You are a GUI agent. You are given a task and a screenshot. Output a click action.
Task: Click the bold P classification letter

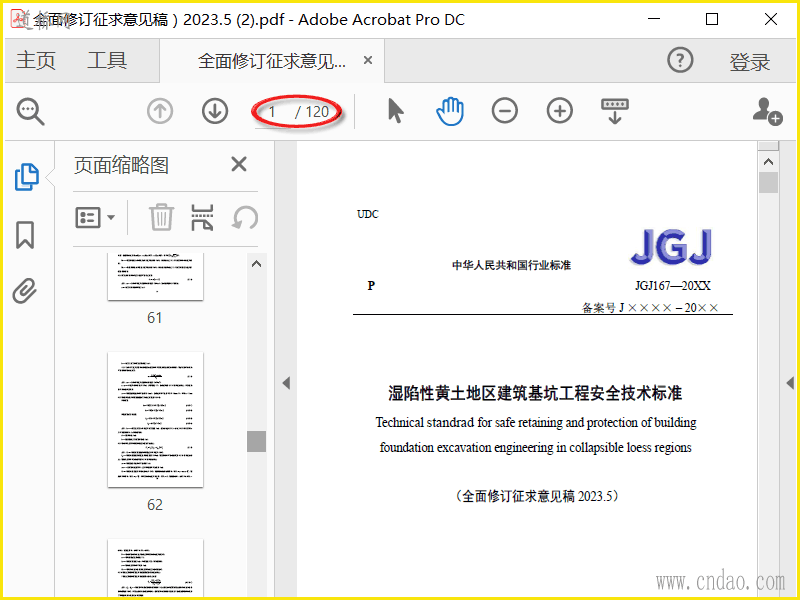coord(371,286)
